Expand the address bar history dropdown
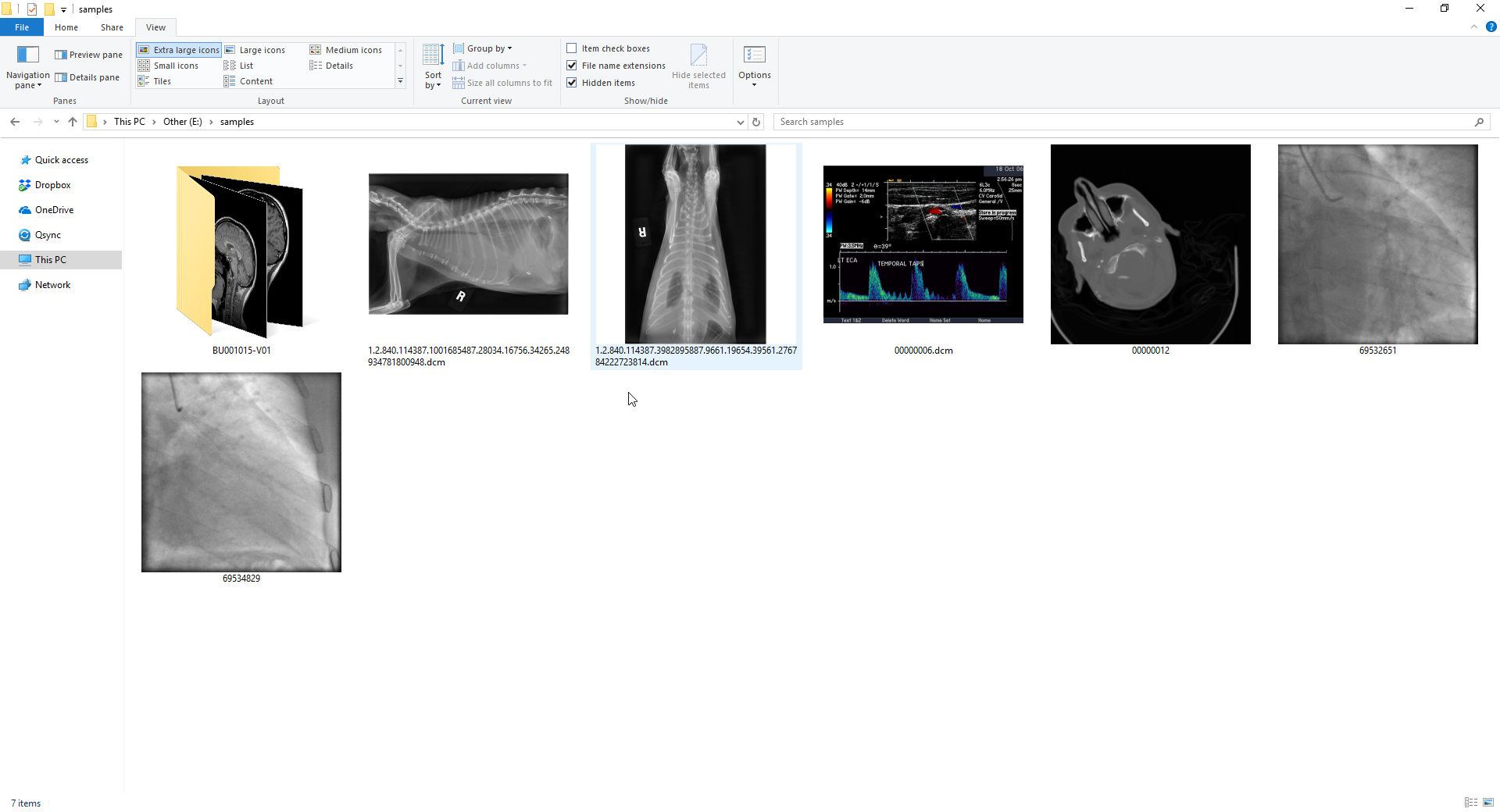 740,122
